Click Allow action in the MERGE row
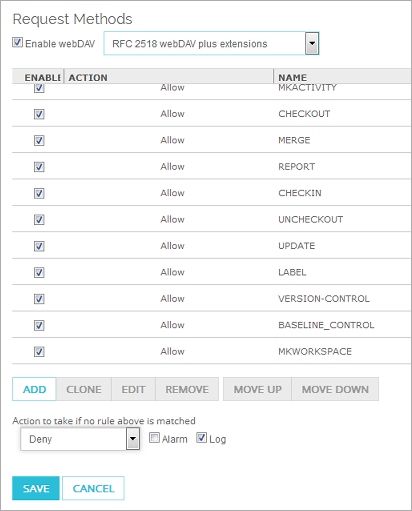The width and height of the screenshot is (412, 511). pos(172,140)
